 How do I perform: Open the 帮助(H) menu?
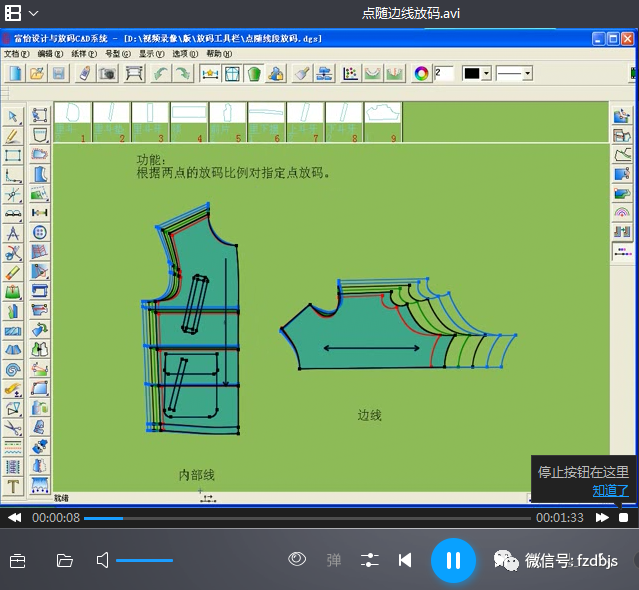(x=219, y=54)
